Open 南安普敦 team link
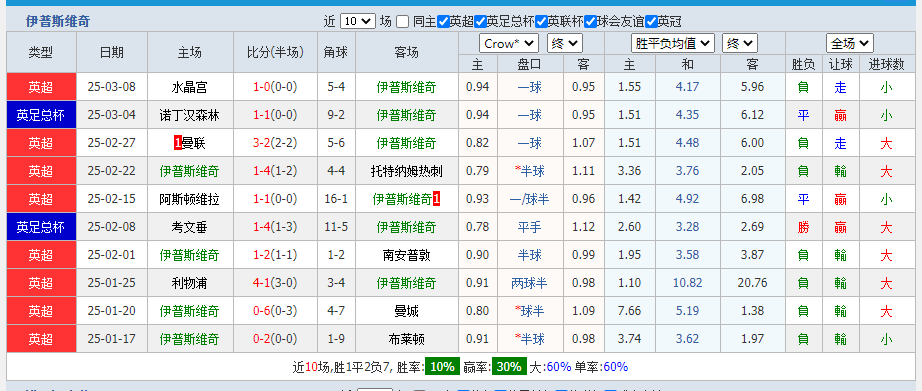This screenshot has height=391, width=922. pyautogui.click(x=406, y=255)
